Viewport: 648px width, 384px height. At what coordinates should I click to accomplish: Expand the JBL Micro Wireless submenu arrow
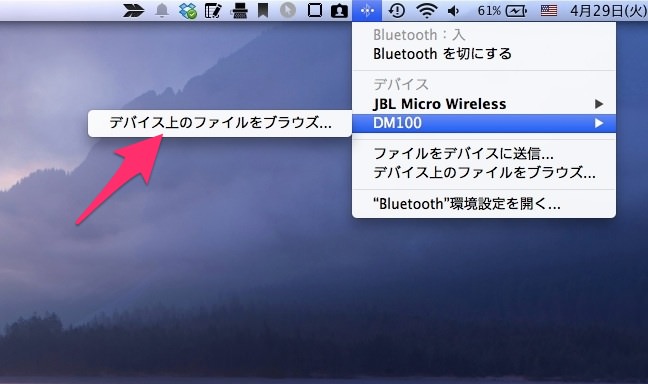coord(598,104)
